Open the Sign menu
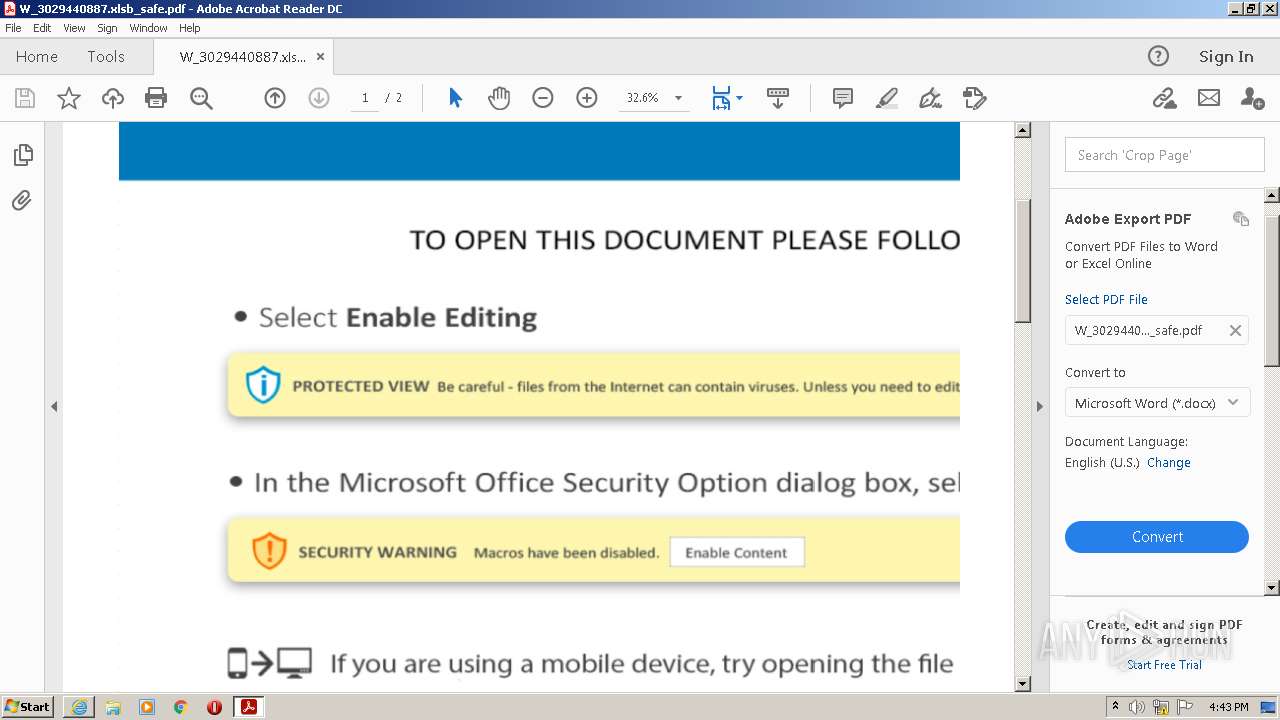 (107, 28)
